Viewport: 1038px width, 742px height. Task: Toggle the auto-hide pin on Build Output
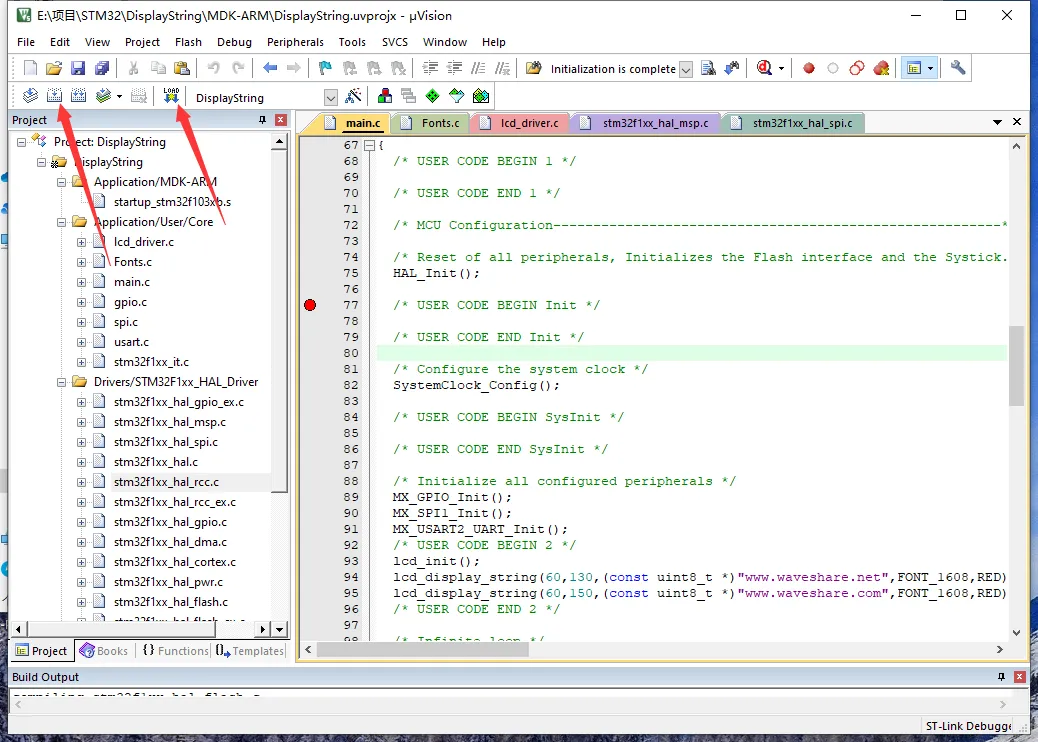click(1001, 676)
